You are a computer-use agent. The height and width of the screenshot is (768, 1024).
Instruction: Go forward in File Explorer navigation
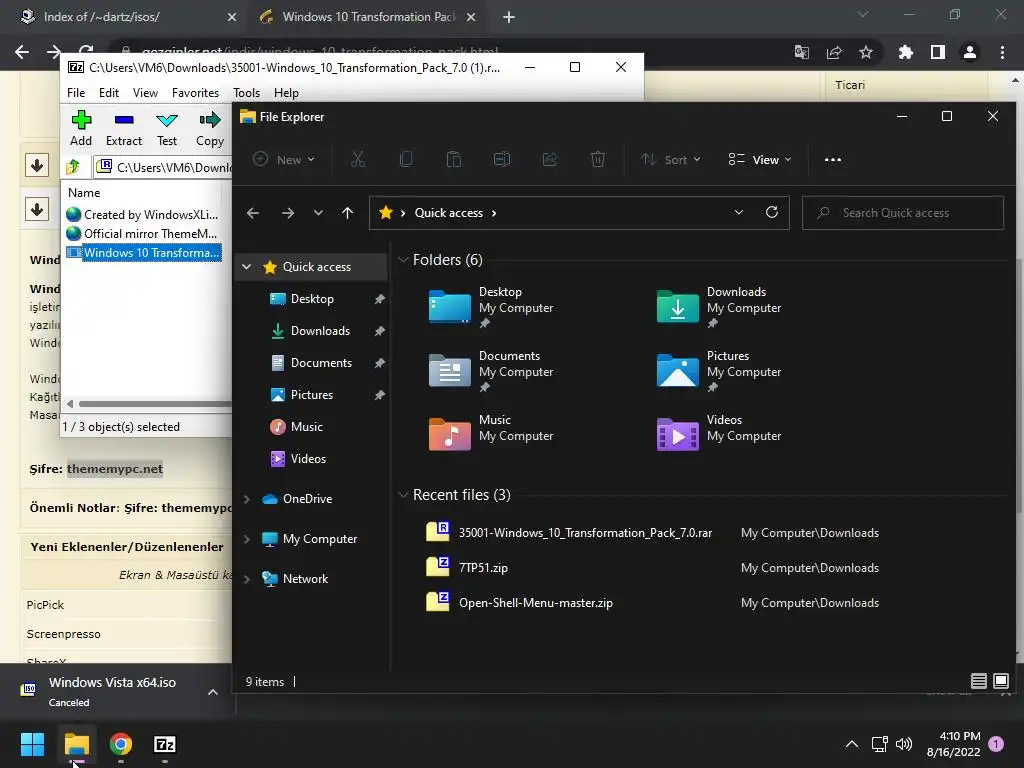(x=287, y=213)
